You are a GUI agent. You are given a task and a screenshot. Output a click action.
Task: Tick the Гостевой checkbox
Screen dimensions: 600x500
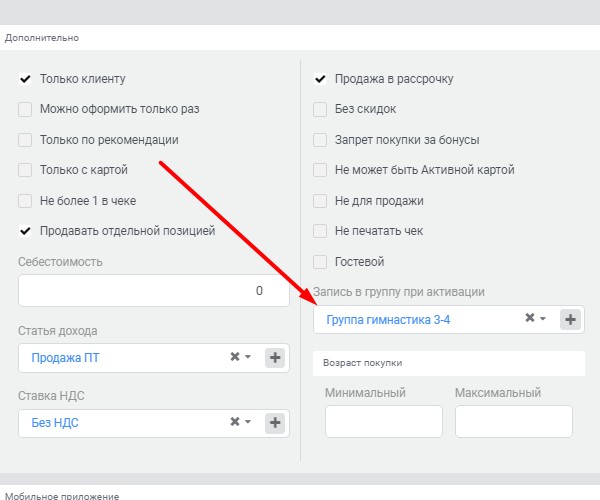(x=320, y=262)
